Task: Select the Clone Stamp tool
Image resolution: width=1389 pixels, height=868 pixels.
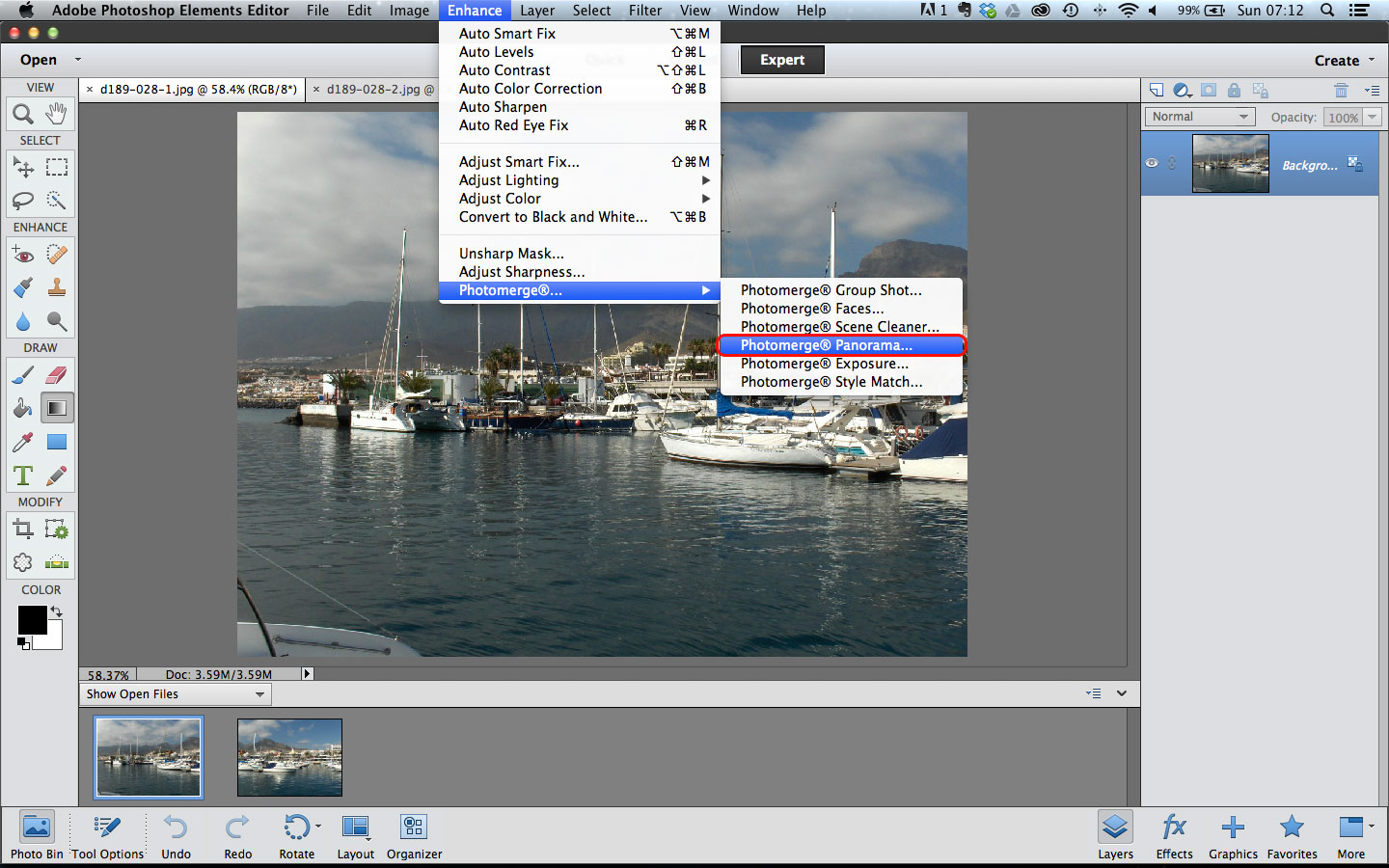Action: pyautogui.click(x=57, y=287)
